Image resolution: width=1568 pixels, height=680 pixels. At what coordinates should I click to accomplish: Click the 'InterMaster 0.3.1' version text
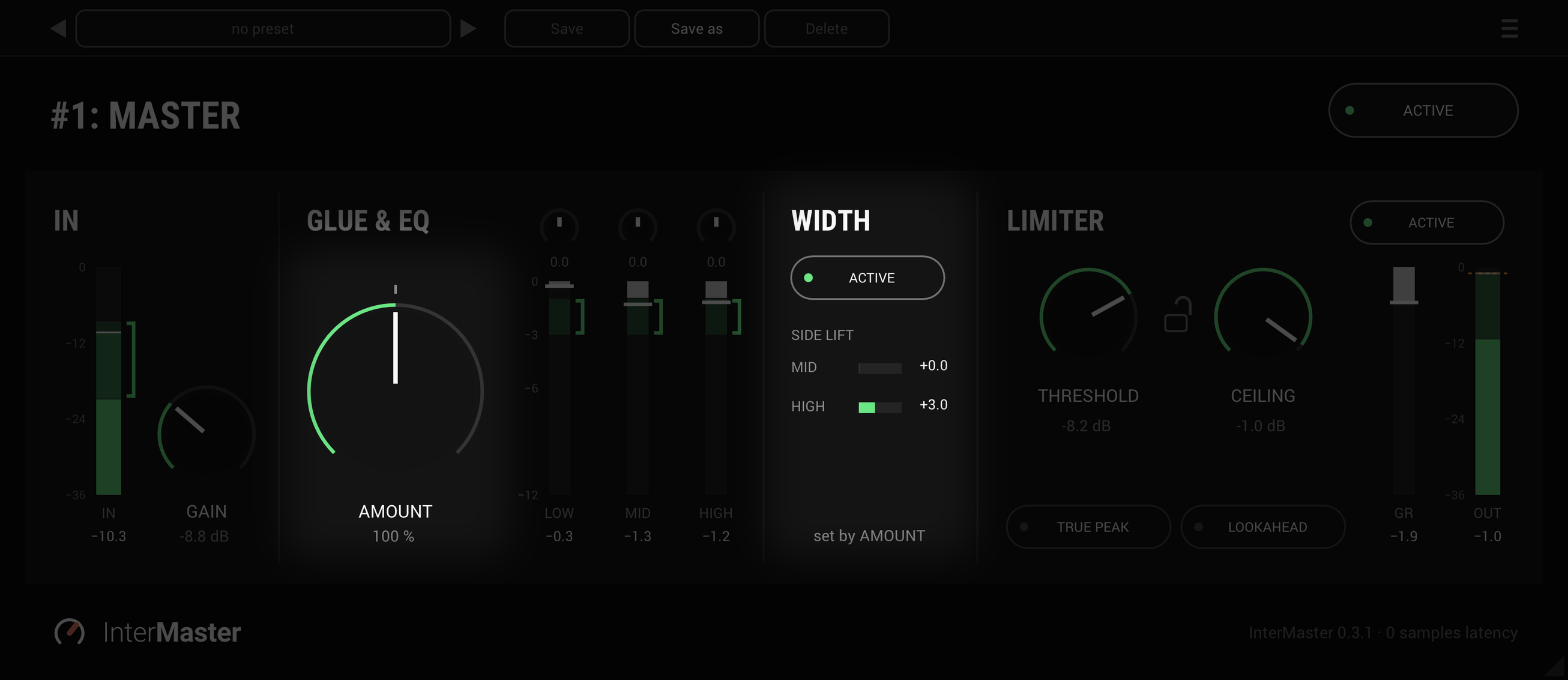[1310, 633]
